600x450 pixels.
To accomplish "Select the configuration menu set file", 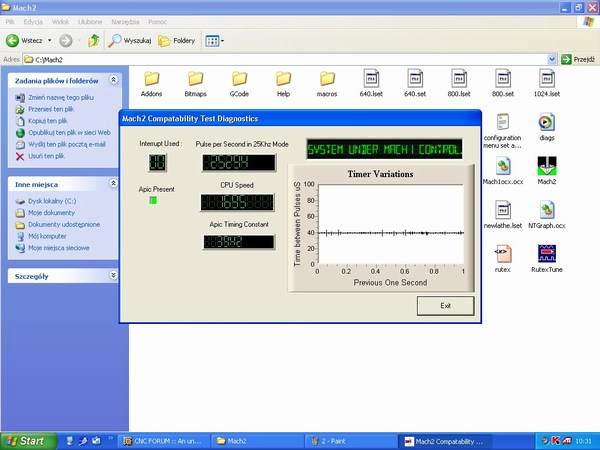I will tap(502, 130).
